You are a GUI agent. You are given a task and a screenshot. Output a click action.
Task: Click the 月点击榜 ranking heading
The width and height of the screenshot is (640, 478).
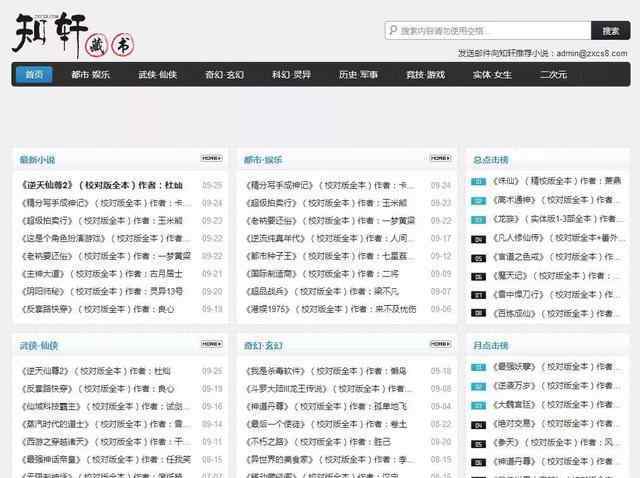point(491,346)
